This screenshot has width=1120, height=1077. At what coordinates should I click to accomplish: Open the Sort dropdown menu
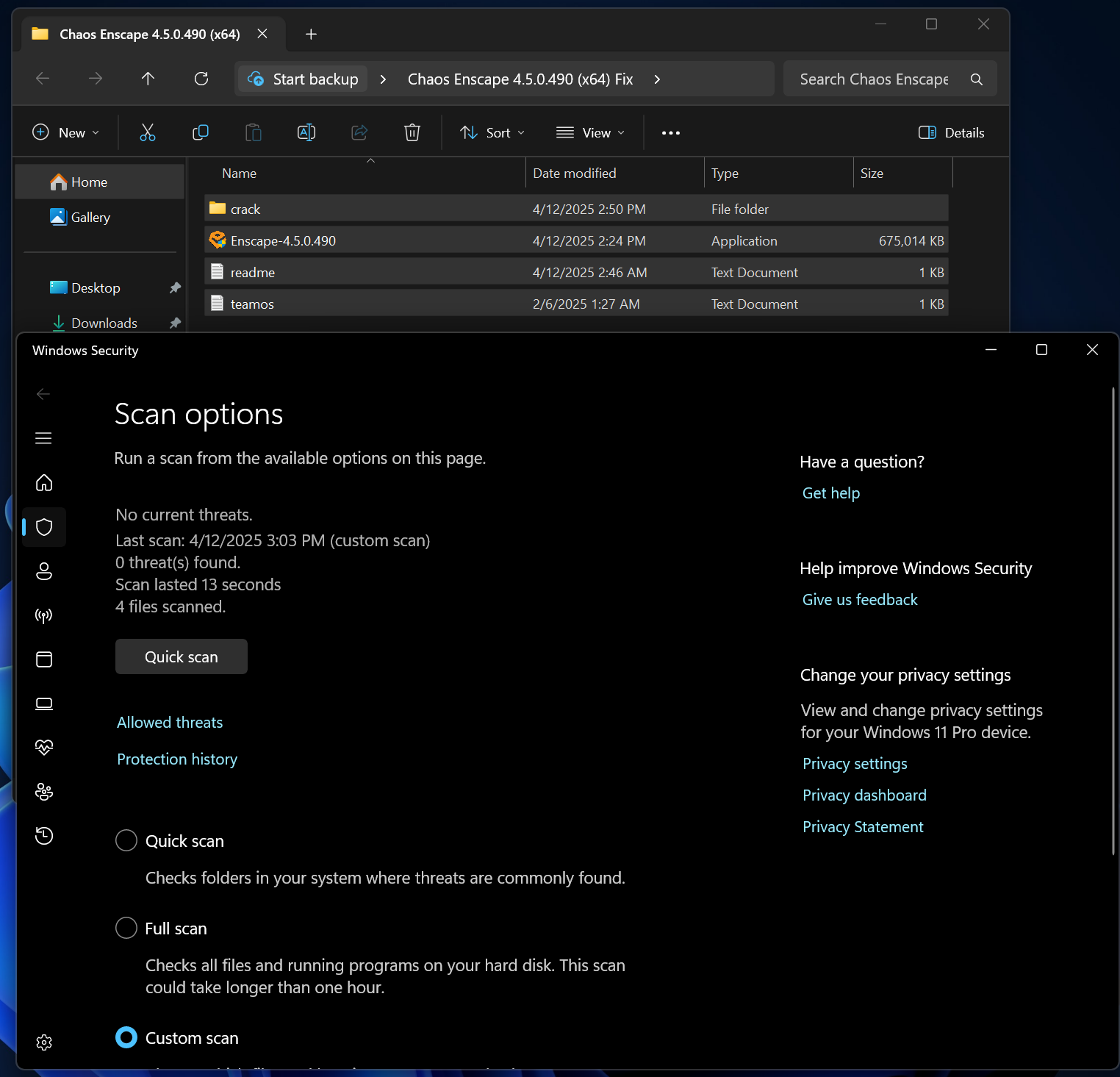click(492, 132)
